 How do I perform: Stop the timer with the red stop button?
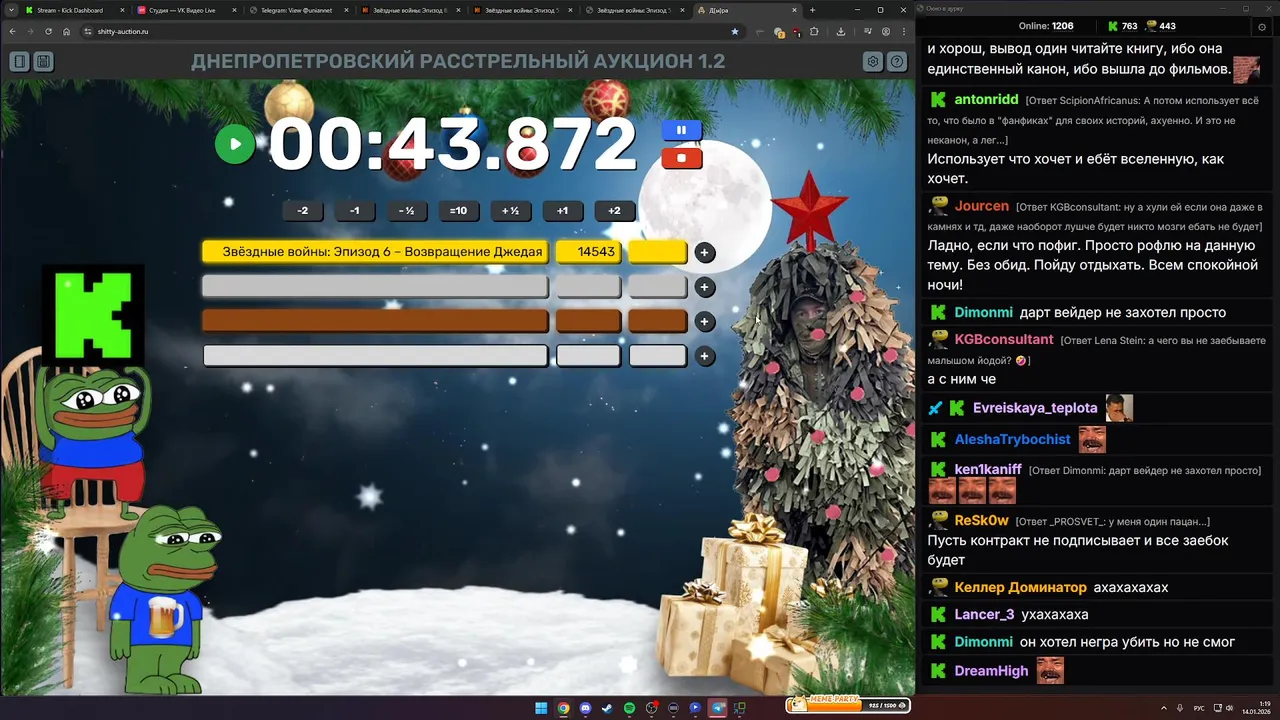coord(681,158)
